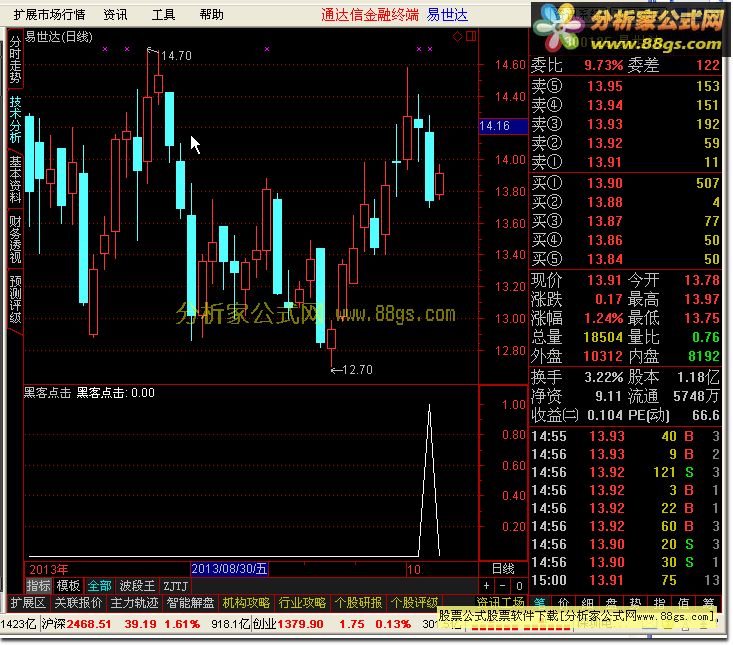Open 主力轨迹 in the bottom bar

134,602
